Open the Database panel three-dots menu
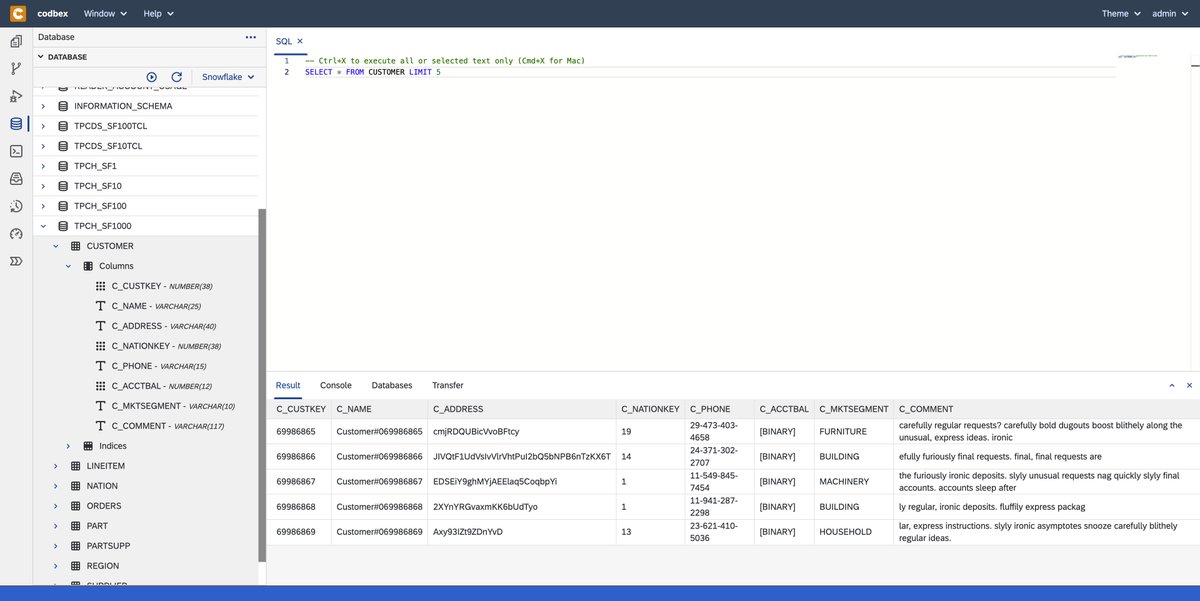The height and width of the screenshot is (601, 1200). pyautogui.click(x=251, y=37)
